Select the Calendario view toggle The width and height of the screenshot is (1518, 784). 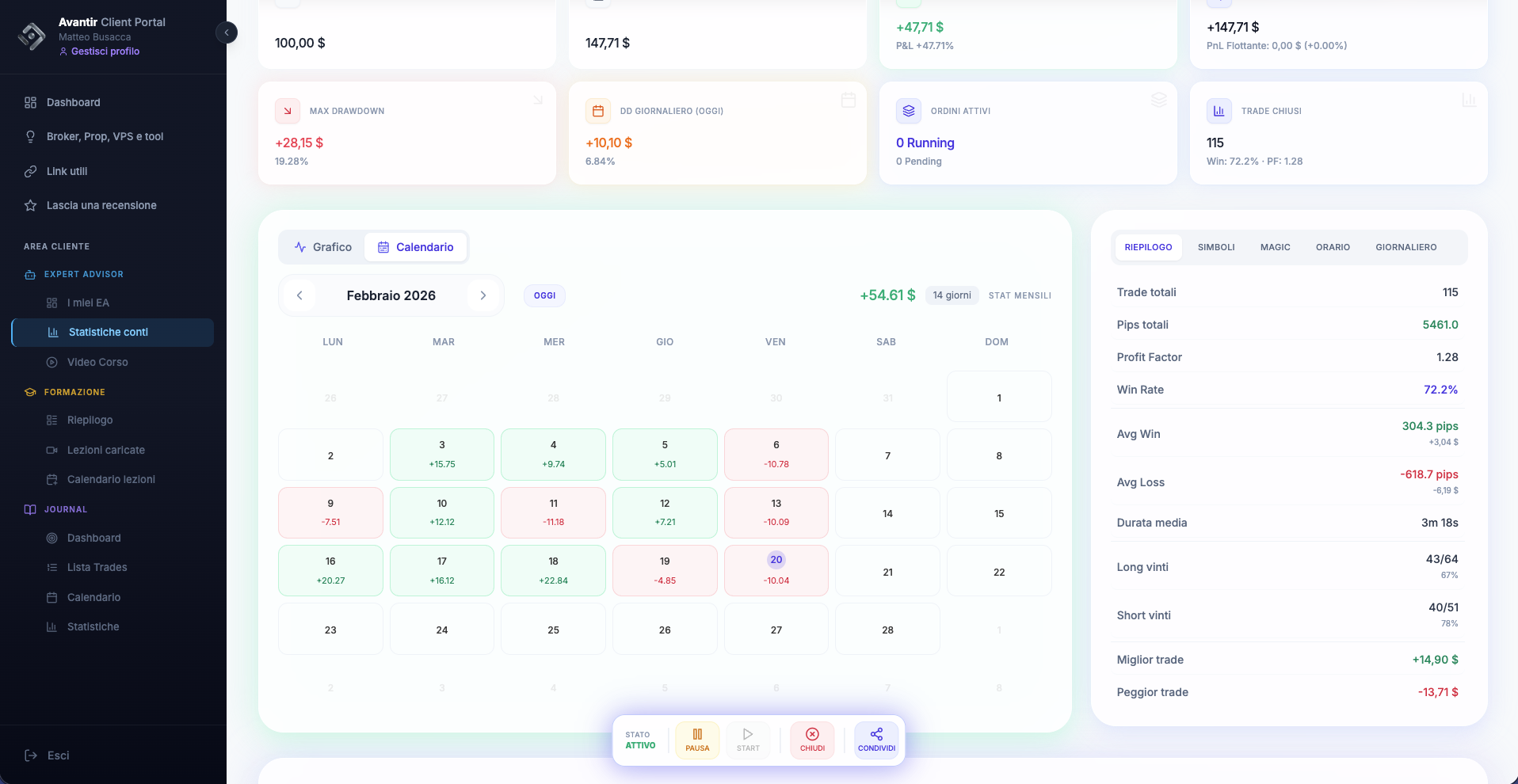(x=416, y=247)
